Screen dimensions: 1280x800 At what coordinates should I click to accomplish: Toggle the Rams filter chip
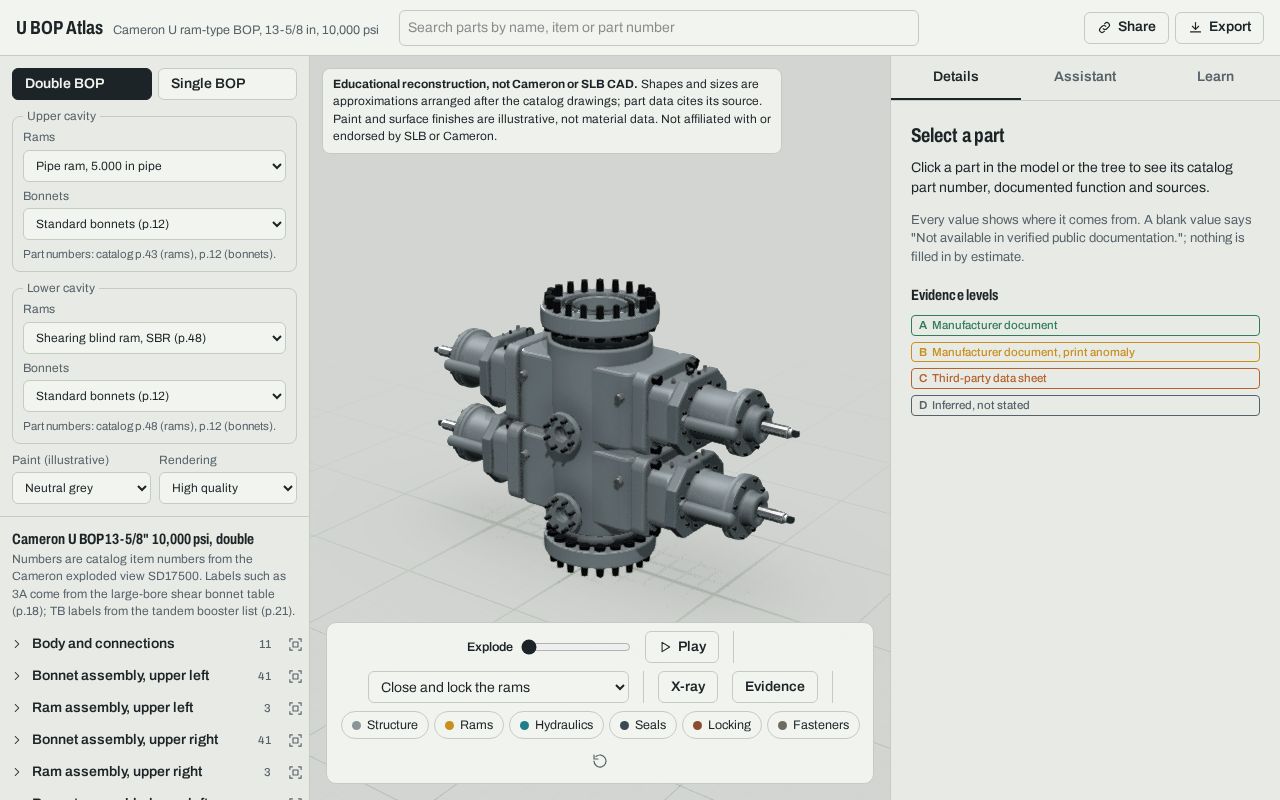tap(469, 725)
